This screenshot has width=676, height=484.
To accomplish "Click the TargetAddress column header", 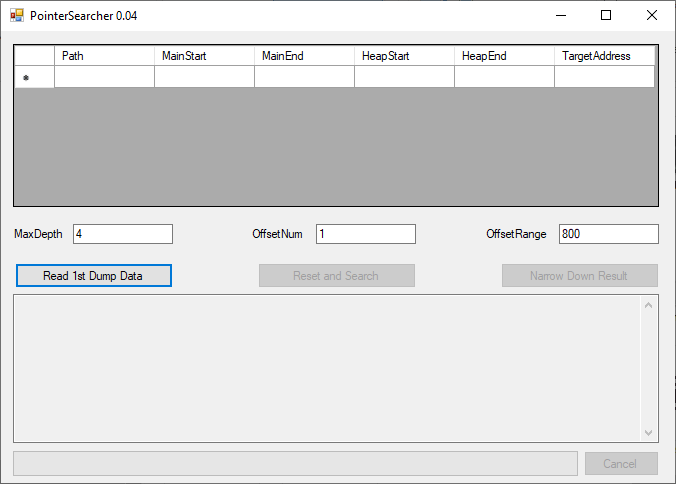I will tap(604, 56).
